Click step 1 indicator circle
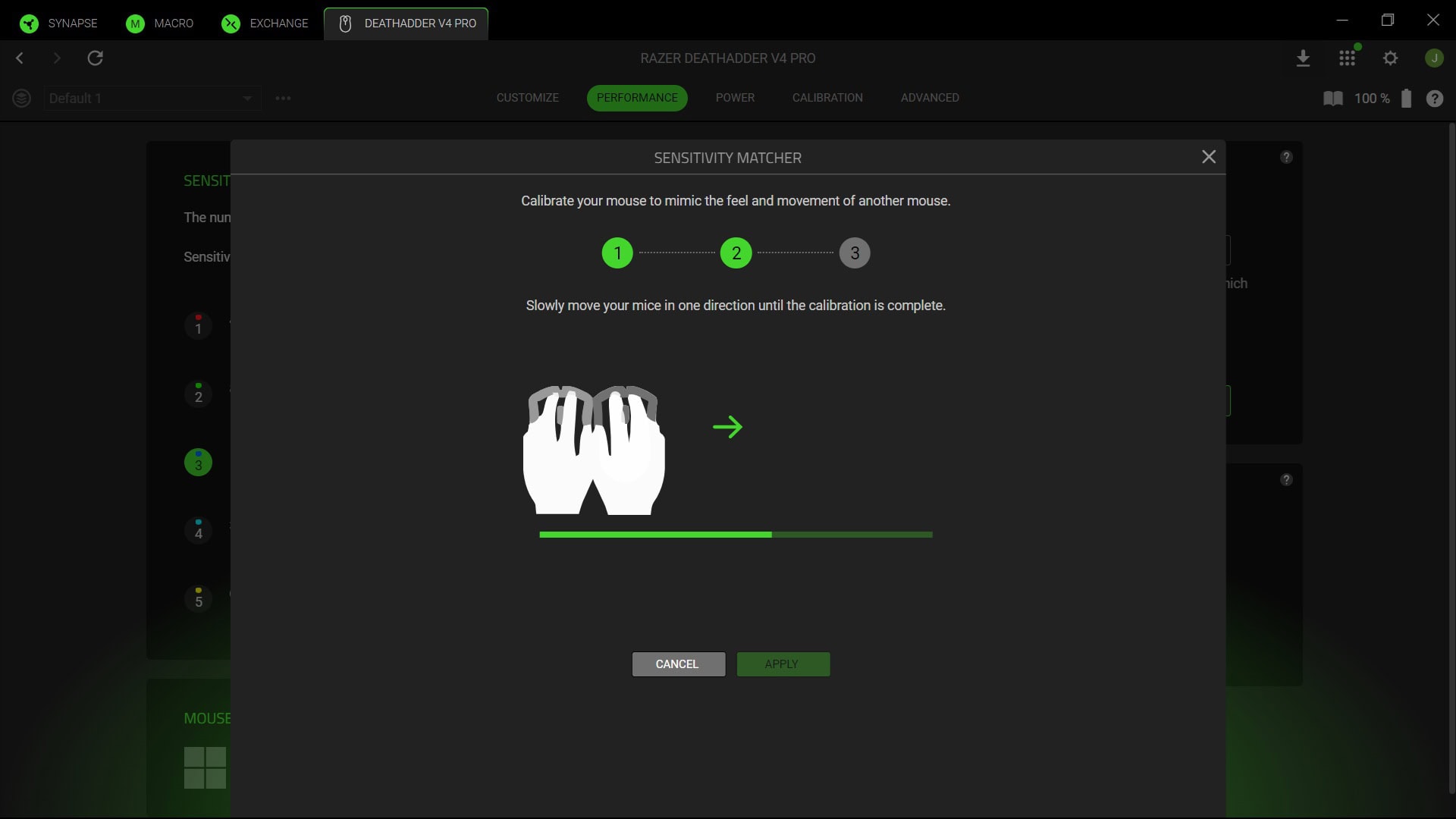Screen dimensions: 1456x819 click(x=617, y=253)
